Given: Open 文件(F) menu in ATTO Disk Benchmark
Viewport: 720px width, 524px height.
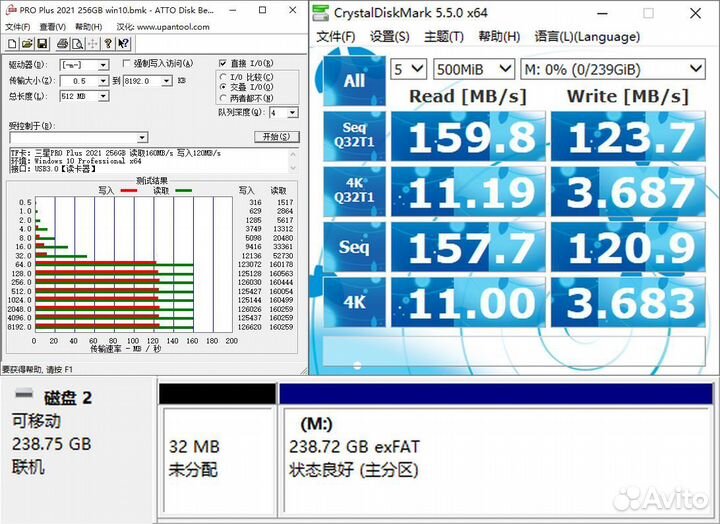Looking at the screenshot, I should click(x=18, y=27).
